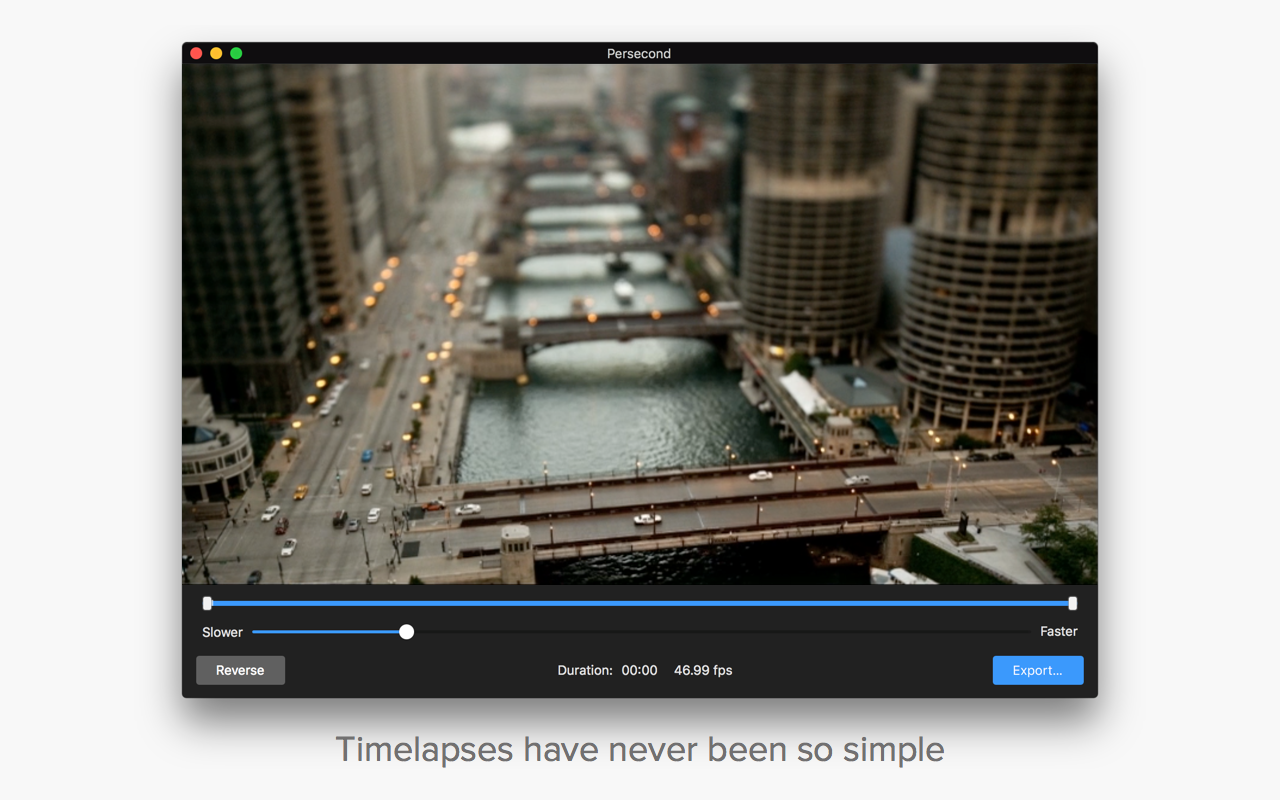Click the Slower label

click(x=222, y=632)
